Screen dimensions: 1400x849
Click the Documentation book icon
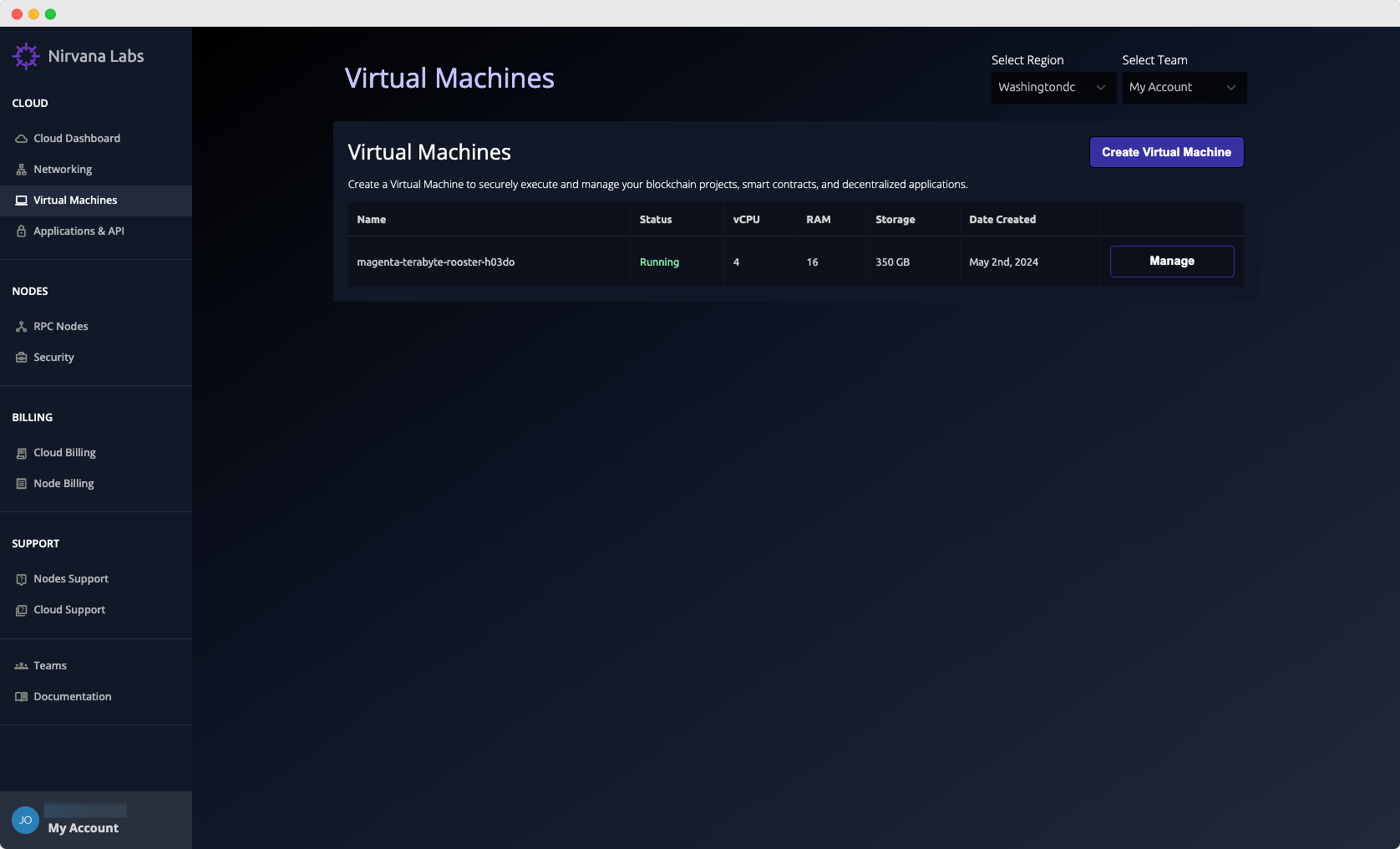click(22, 697)
